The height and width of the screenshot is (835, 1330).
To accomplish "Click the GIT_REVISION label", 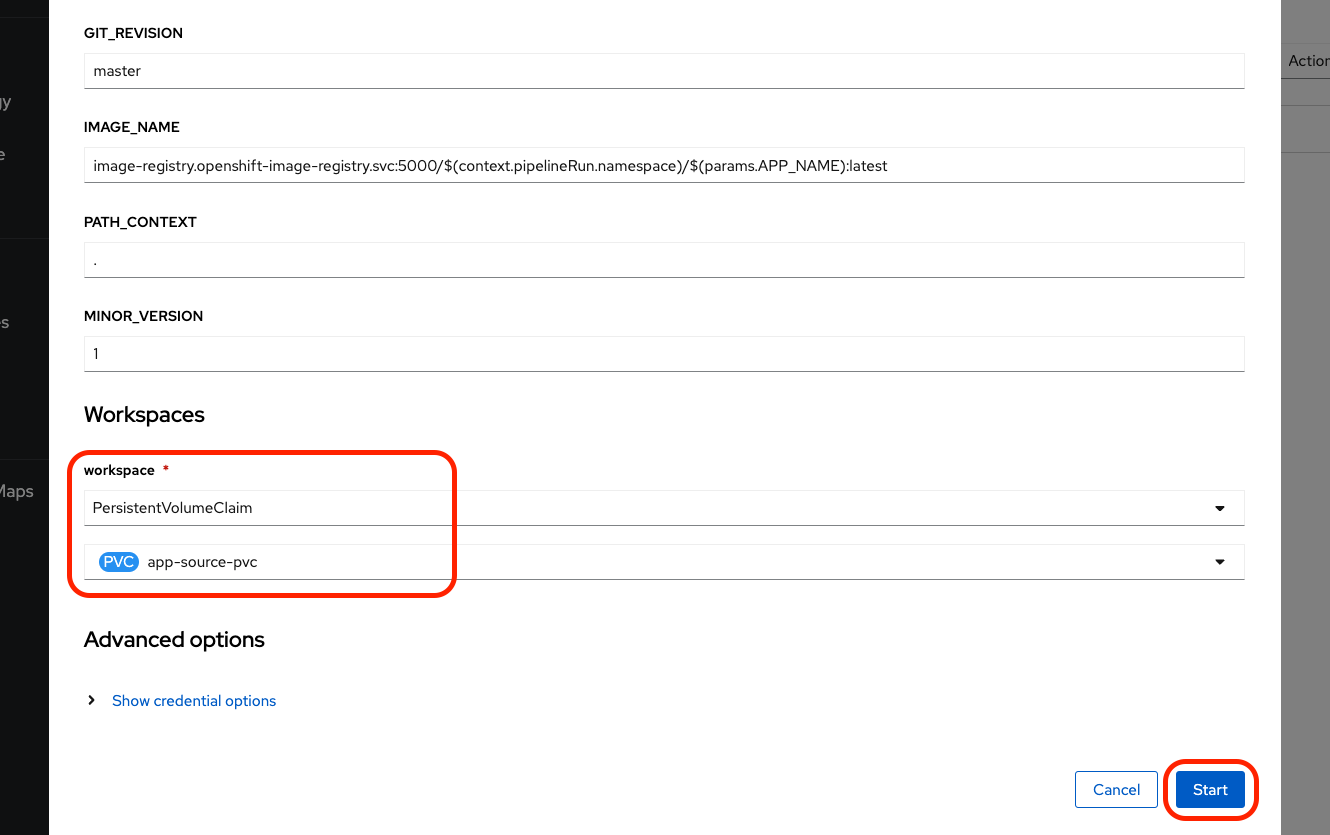I will pyautogui.click(x=133, y=33).
